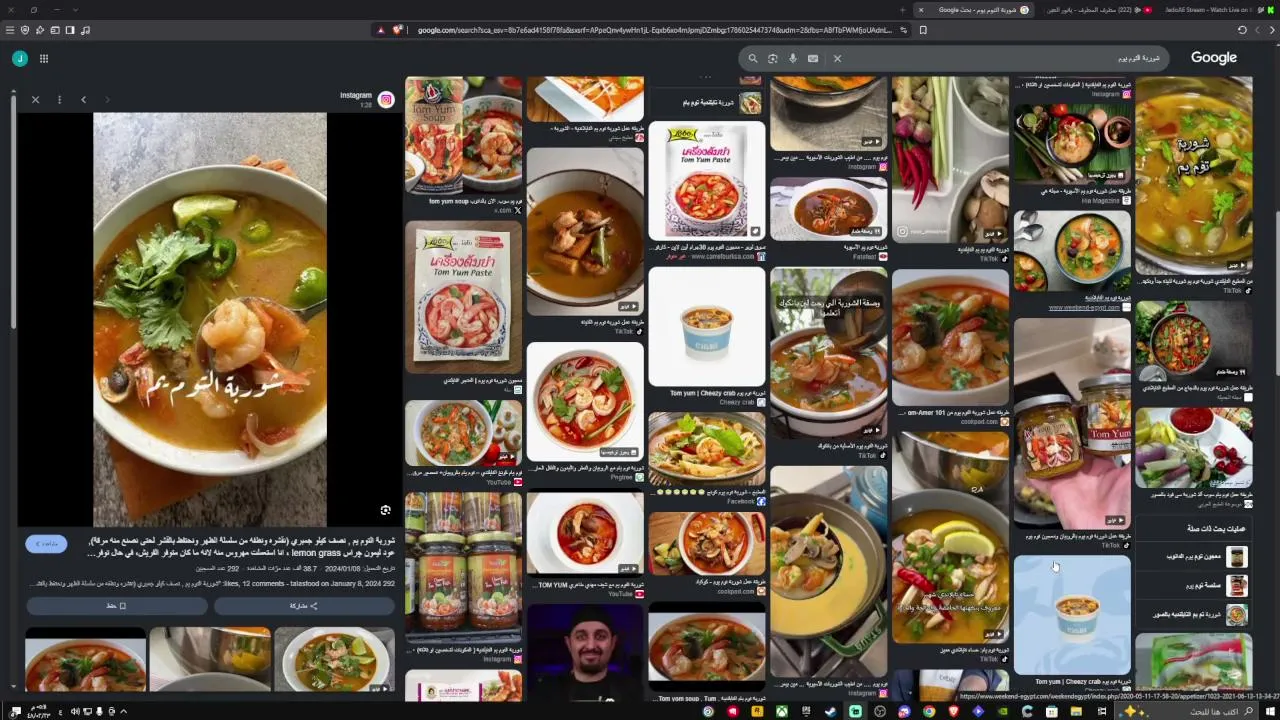Open the large Tom Yum soup preview image
This screenshot has width=1280, height=720.
click(x=210, y=319)
